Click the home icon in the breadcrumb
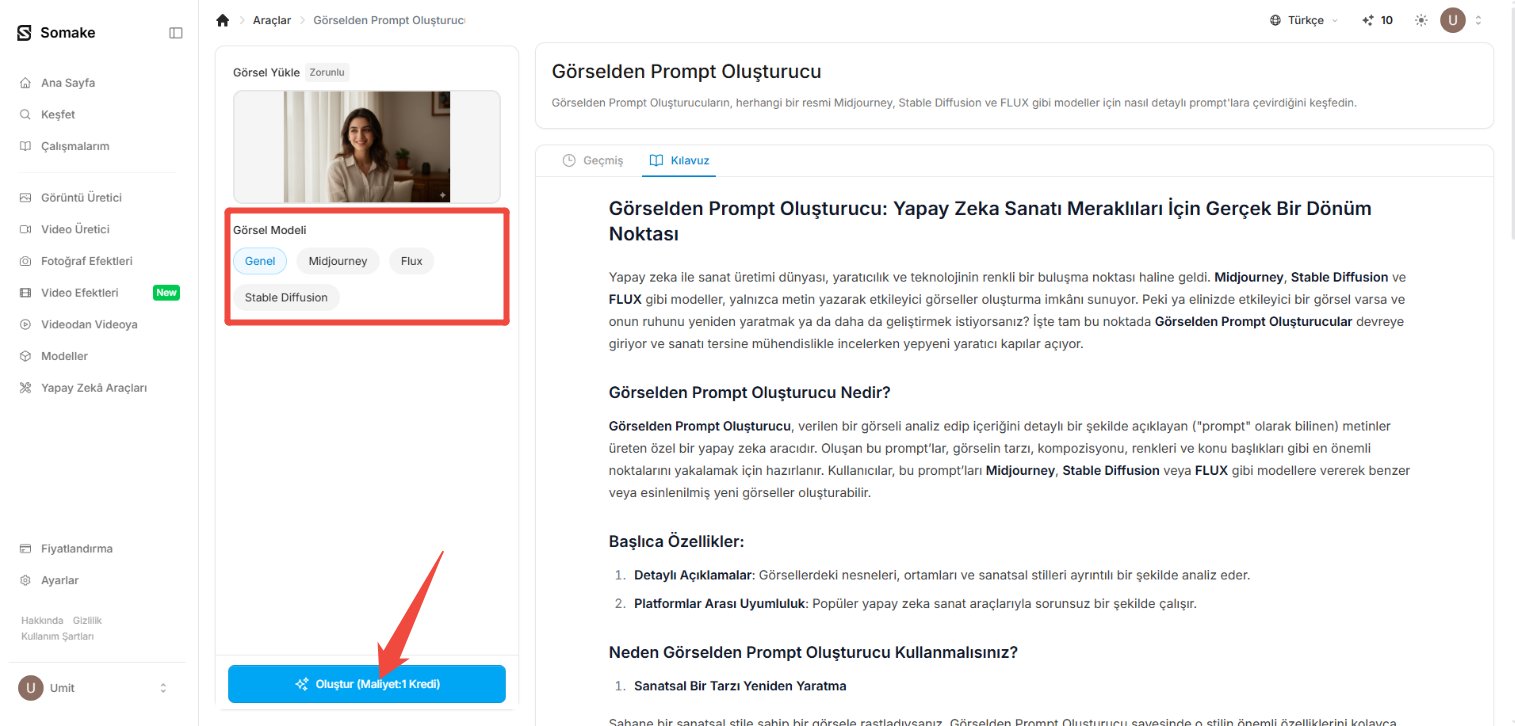Viewport: 1515px width, 726px height. [222, 20]
